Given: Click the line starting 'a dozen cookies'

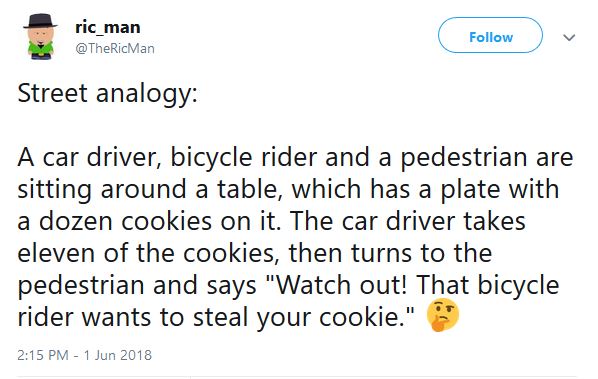Looking at the screenshot, I should click(272, 222).
